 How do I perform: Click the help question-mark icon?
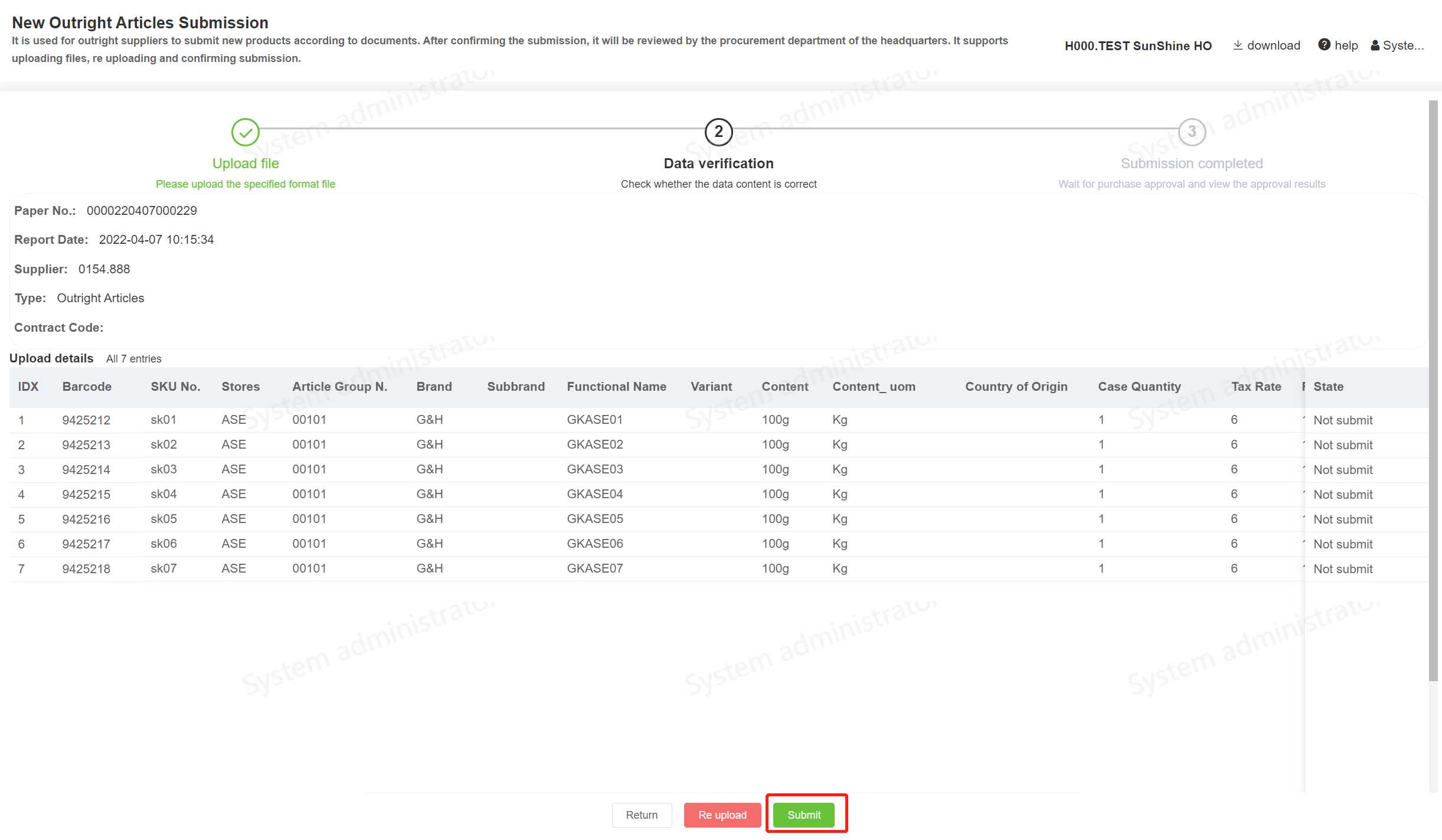pyautogui.click(x=1324, y=45)
